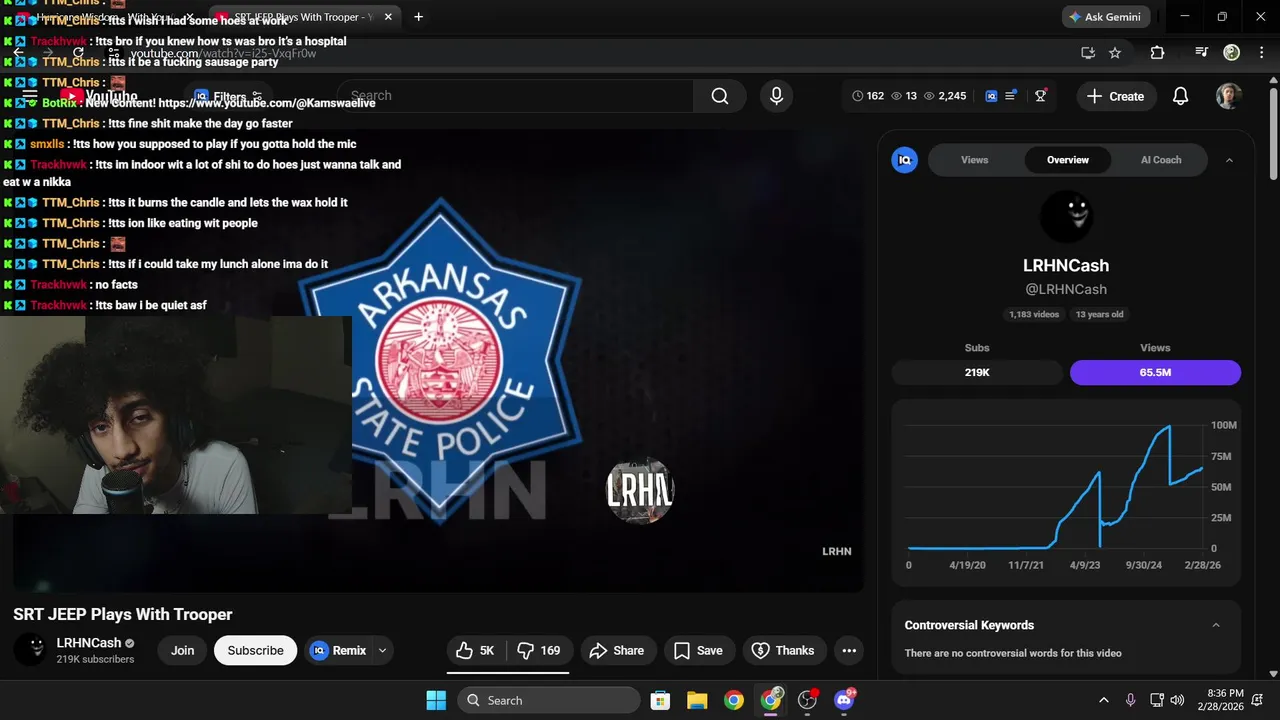Open Chrome extensions puzzle icon

(x=1157, y=53)
